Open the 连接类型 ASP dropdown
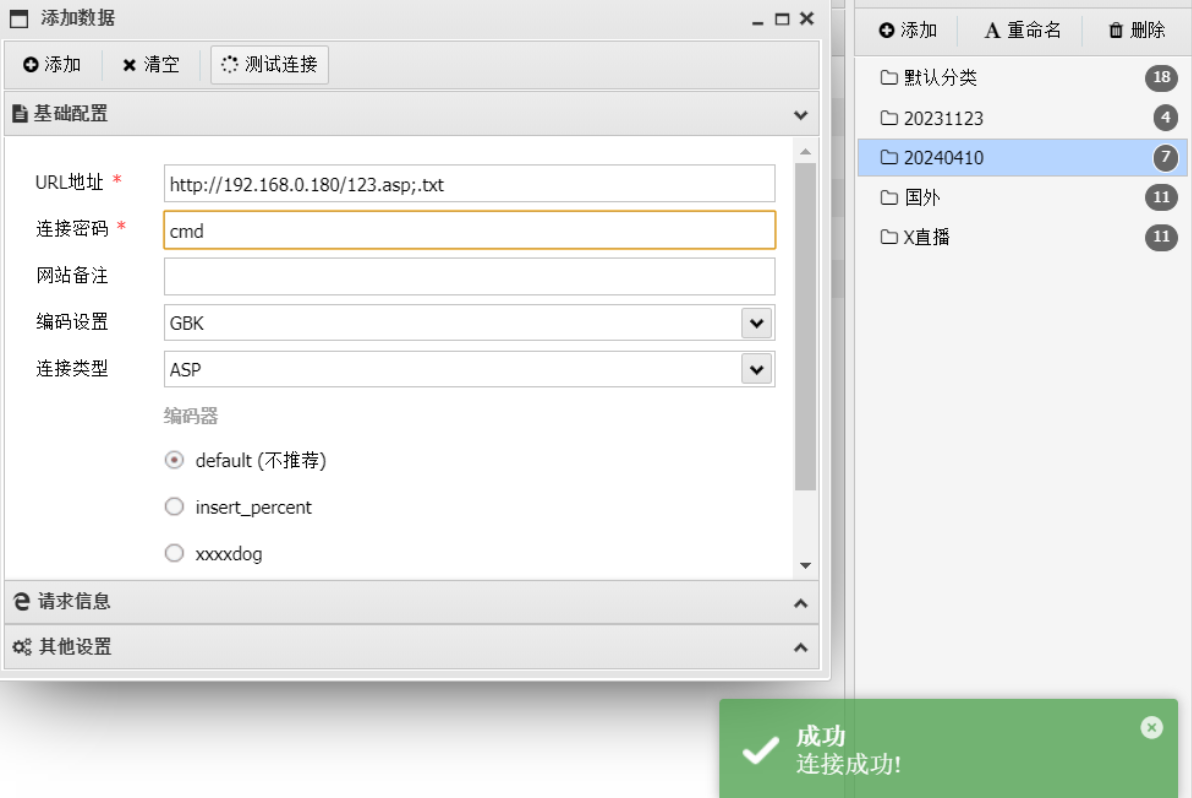 (756, 369)
